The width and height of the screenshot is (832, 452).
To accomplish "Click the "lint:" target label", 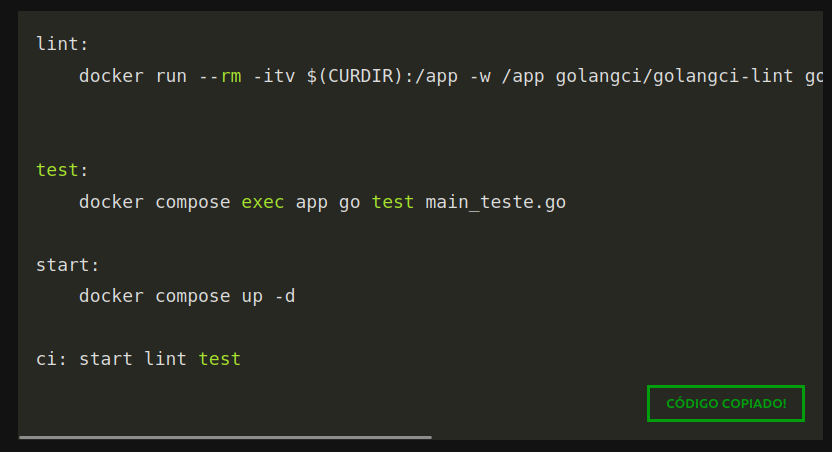I will pyautogui.click(x=62, y=44).
